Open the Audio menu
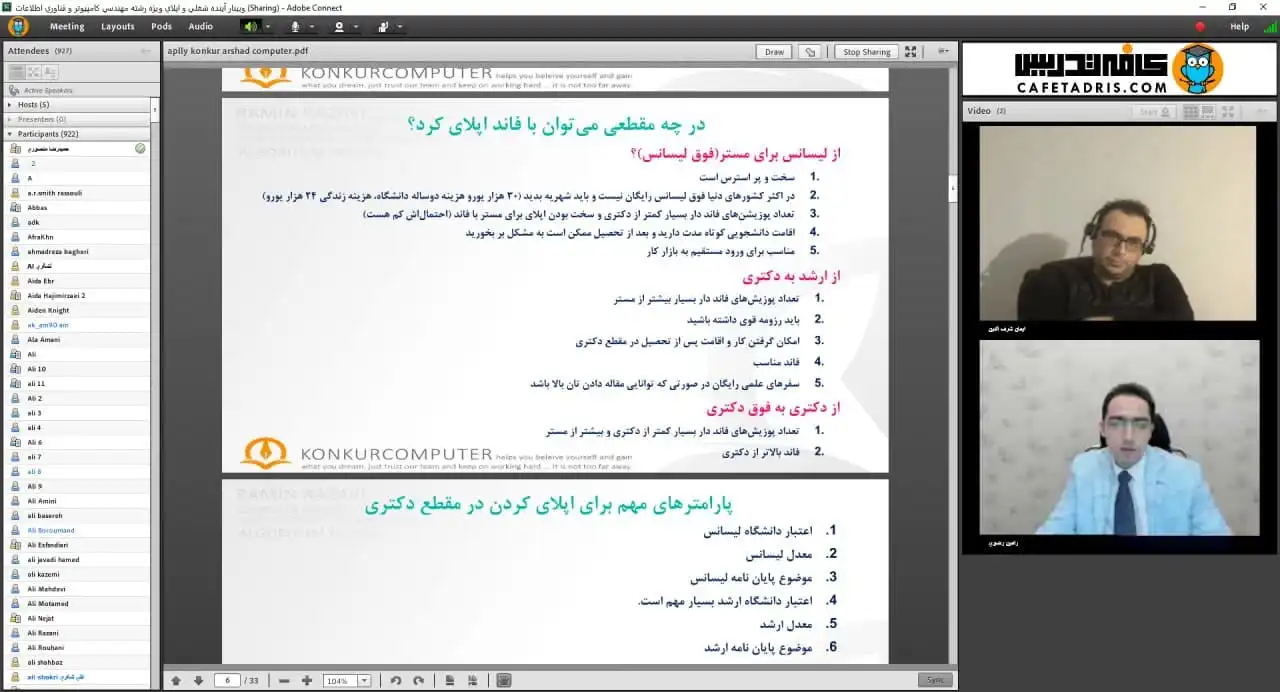This screenshot has width=1280, height=692. click(x=200, y=27)
